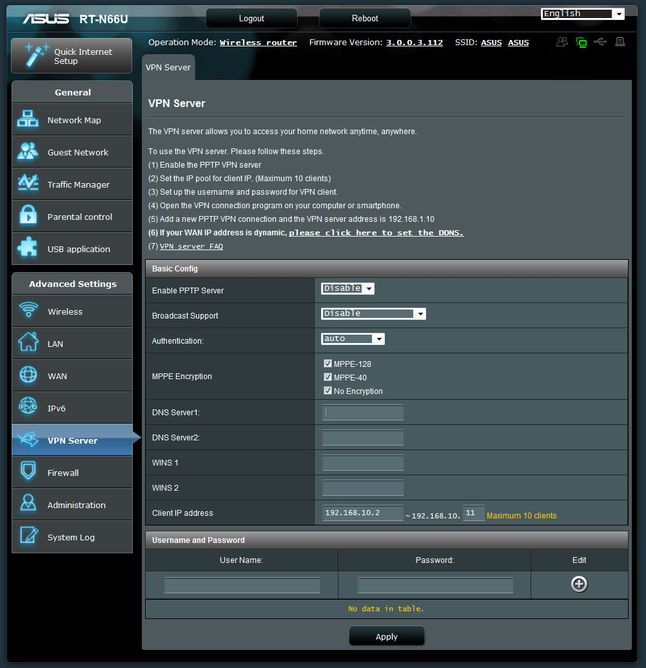Open USB application menu item
646x668 pixels.
[72, 248]
